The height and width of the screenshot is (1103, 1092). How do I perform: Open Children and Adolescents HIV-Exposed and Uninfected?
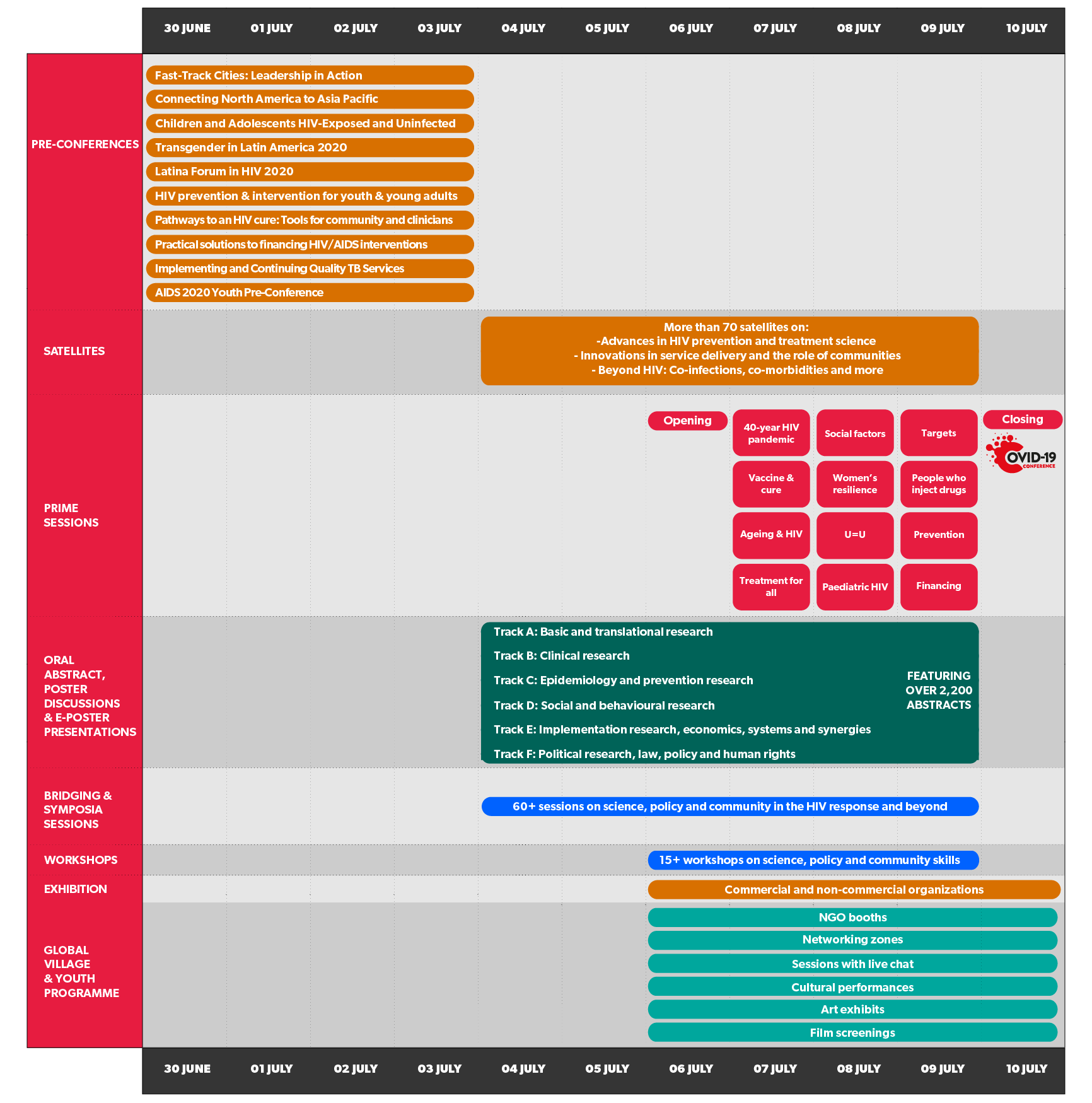310,124
